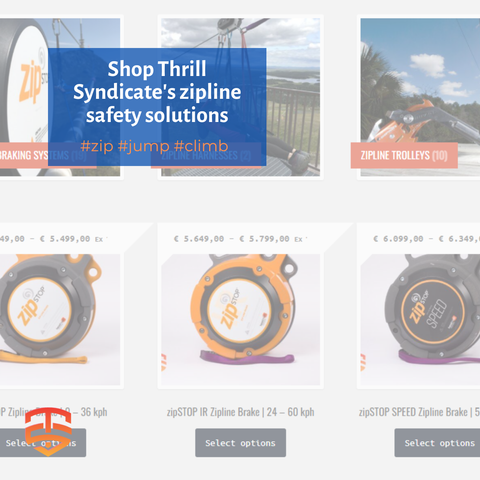Open the Zipline Trolleys category label

coord(404,155)
